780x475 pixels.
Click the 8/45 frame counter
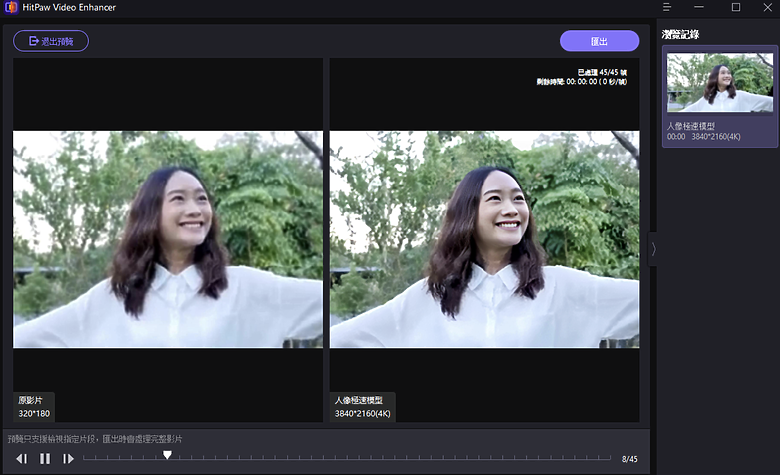629,459
